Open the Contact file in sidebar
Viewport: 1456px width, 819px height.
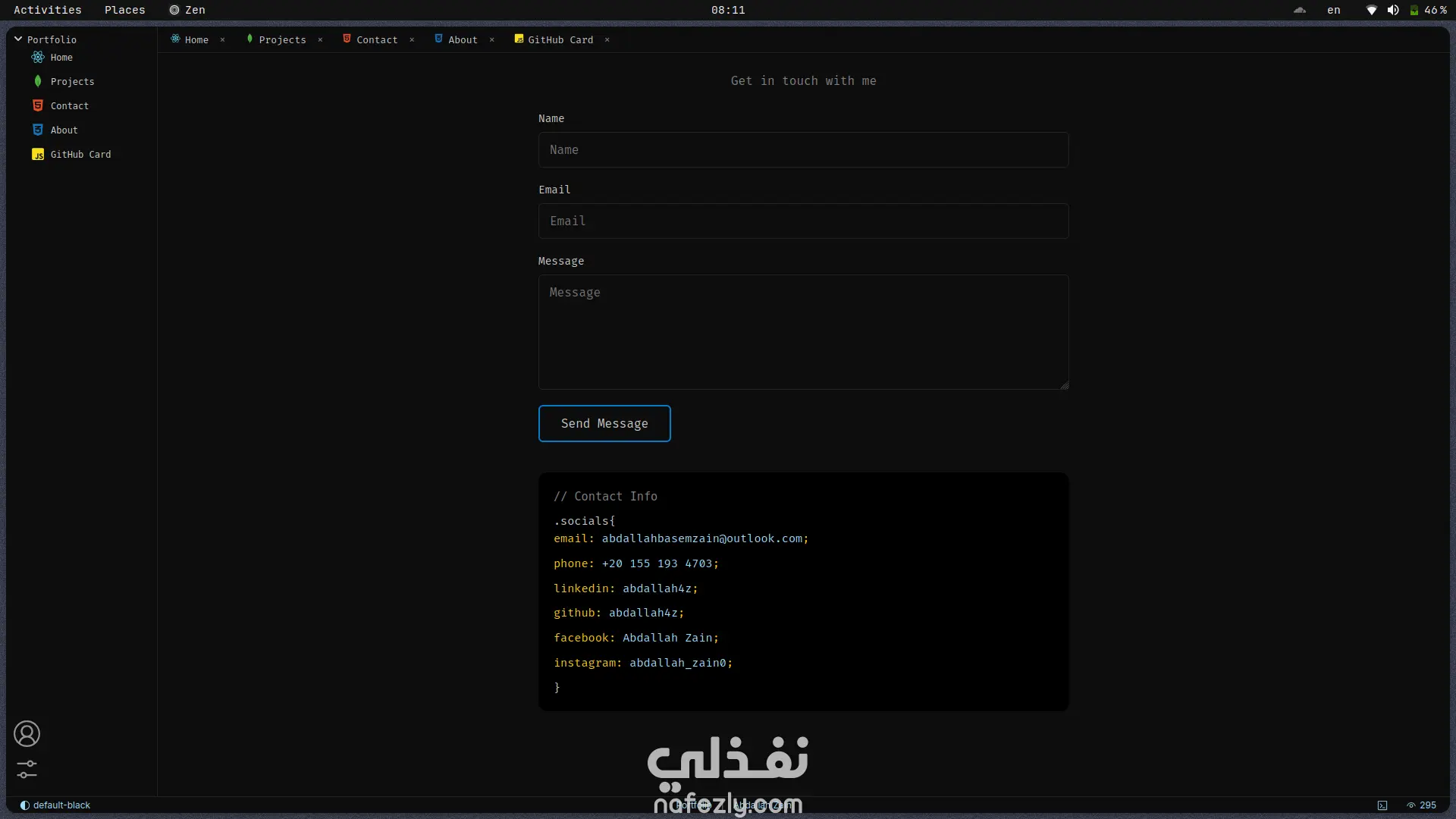[x=69, y=106]
